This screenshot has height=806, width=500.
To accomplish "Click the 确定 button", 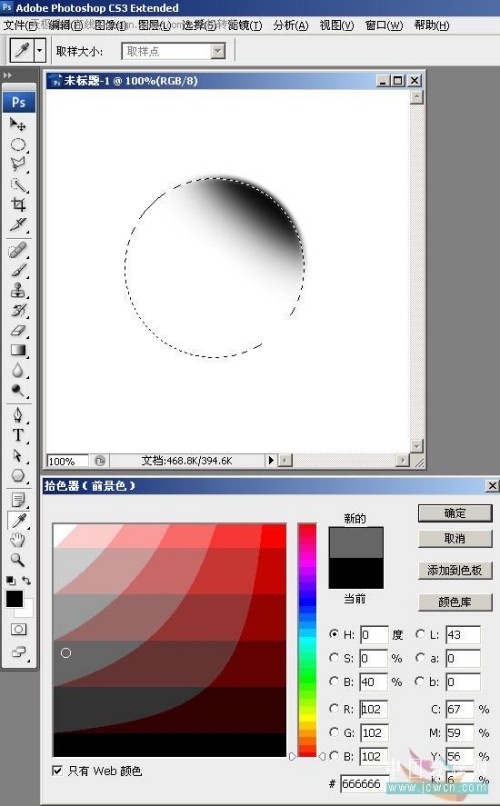I will [x=455, y=513].
